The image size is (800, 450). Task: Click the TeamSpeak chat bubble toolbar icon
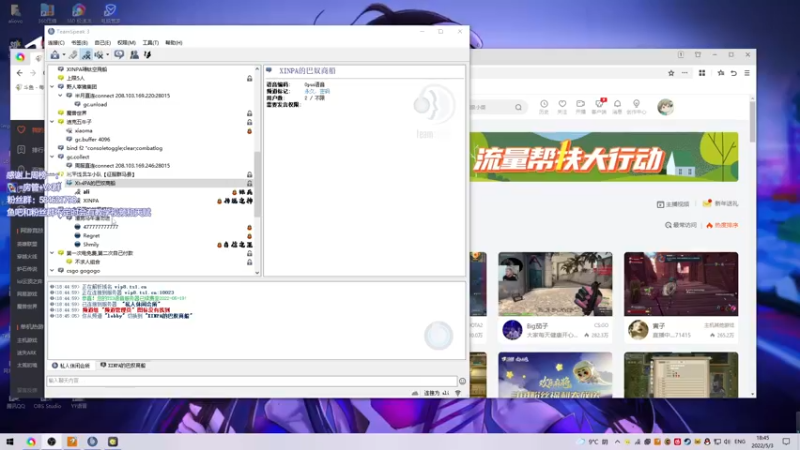coord(119,55)
